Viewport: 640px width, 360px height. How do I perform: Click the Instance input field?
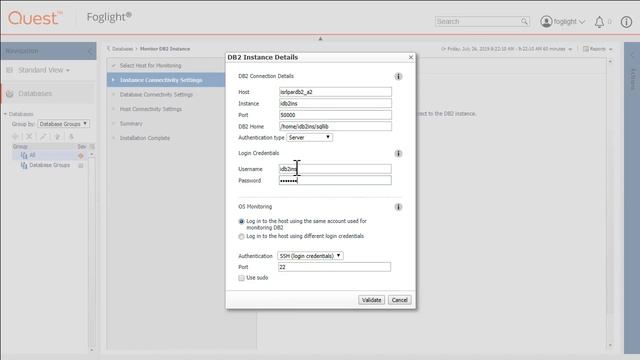pyautogui.click(x=335, y=103)
